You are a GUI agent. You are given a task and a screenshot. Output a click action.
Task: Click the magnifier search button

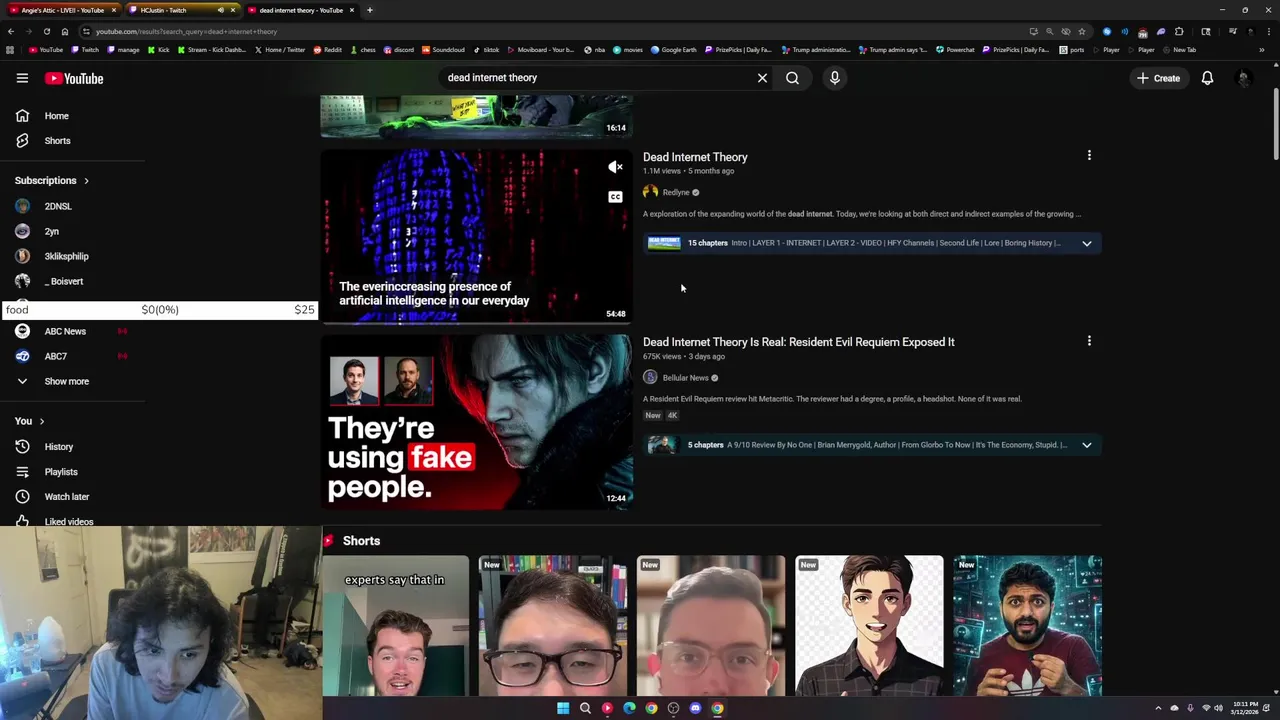click(792, 78)
